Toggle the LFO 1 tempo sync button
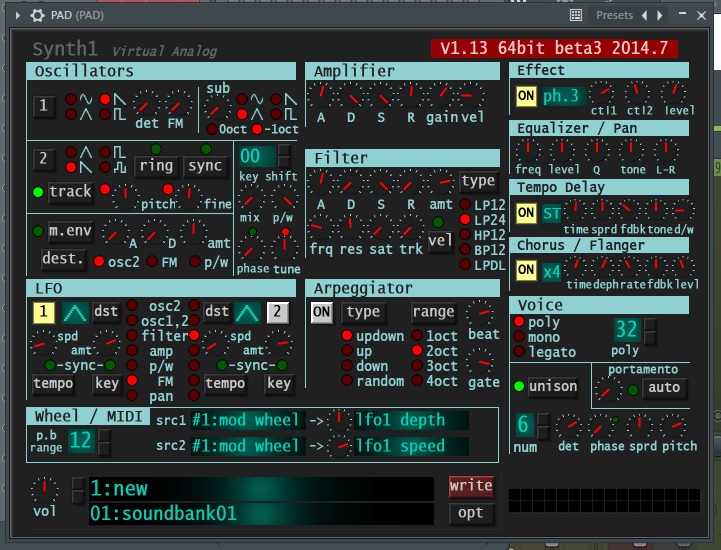Viewport: 721px width, 550px height. [53, 384]
